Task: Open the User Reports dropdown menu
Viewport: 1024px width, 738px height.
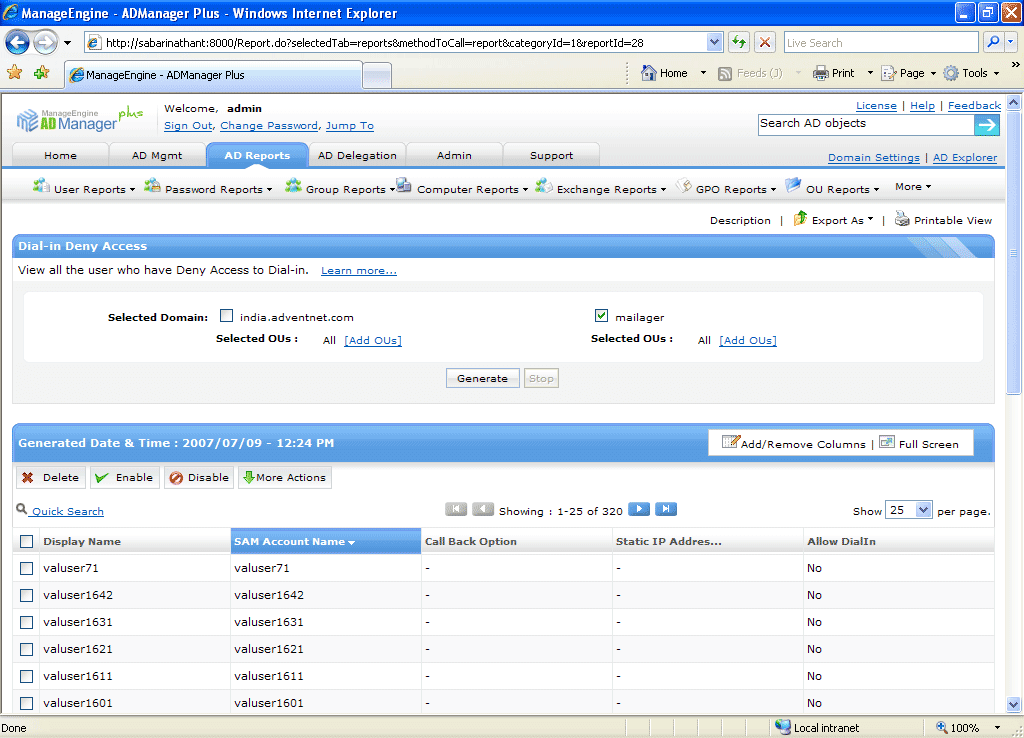Action: [84, 188]
